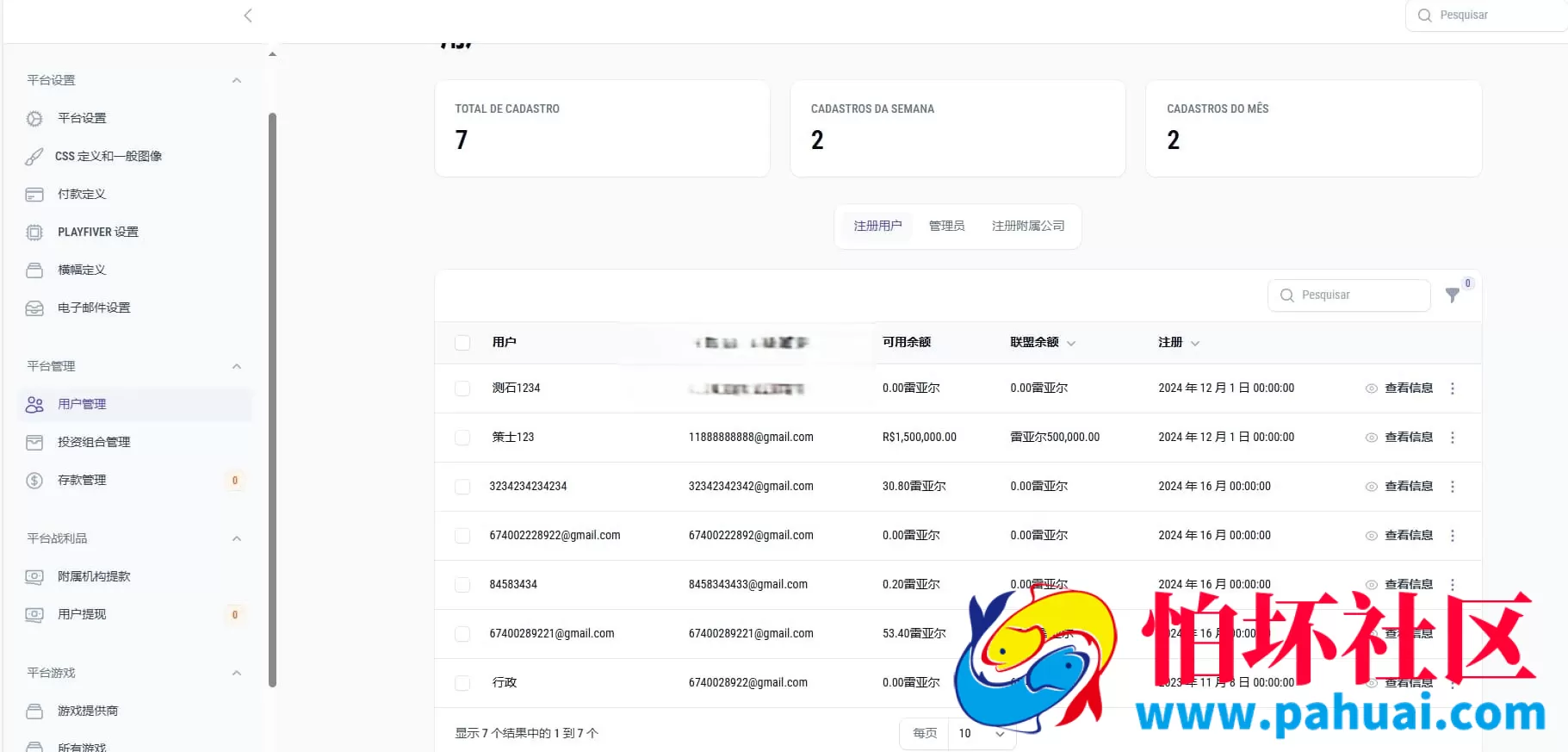Viewport: 1568px width, 752px height.
Task: Sort by 联盟余额 column arrow
Action: pos(1071,343)
